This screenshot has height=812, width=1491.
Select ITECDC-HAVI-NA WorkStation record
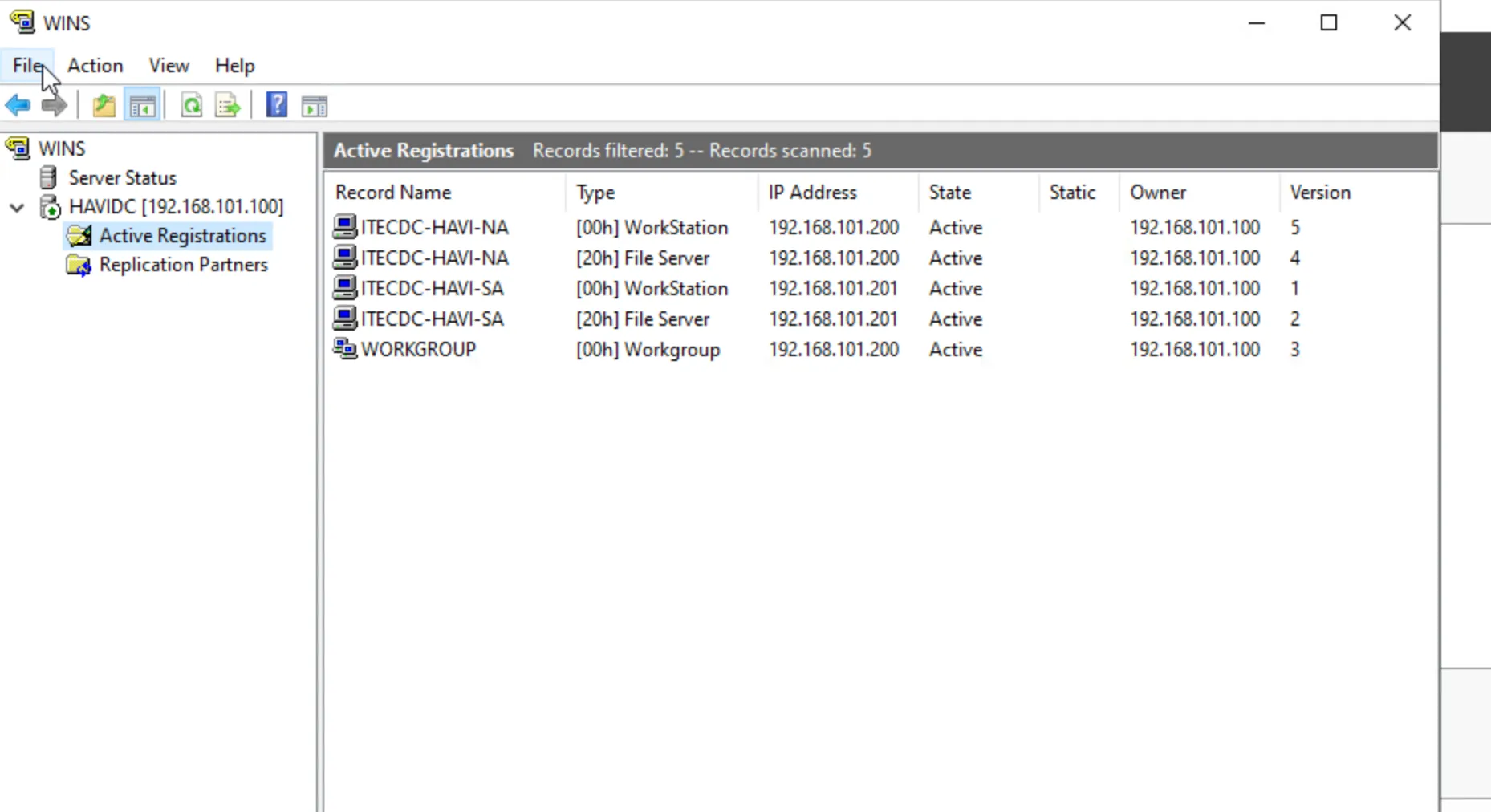click(x=434, y=228)
